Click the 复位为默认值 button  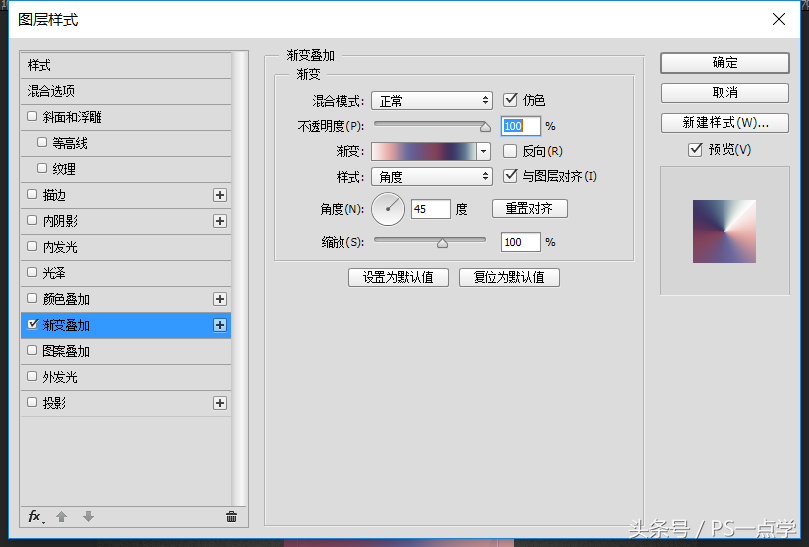[x=509, y=277]
